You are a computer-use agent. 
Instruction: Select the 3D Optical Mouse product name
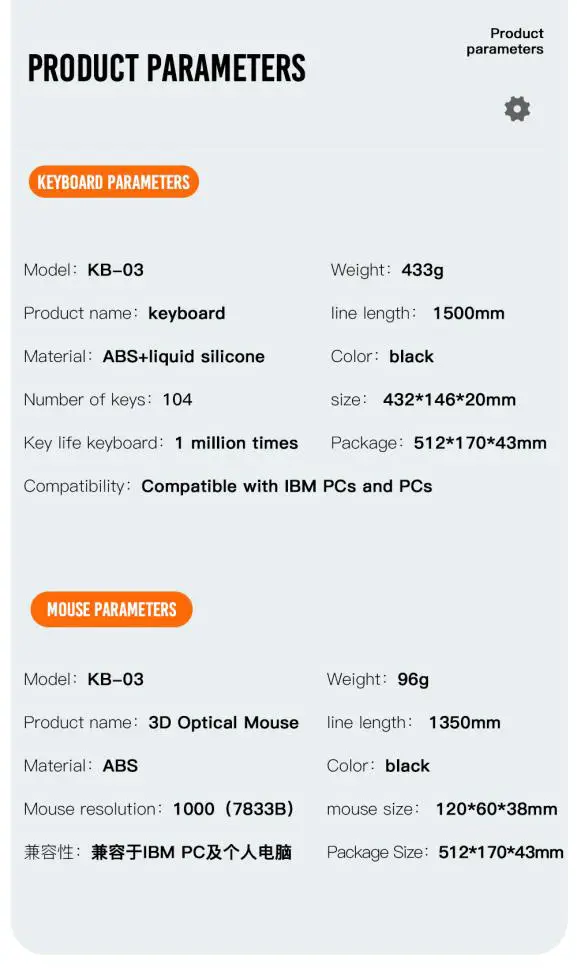click(x=223, y=723)
